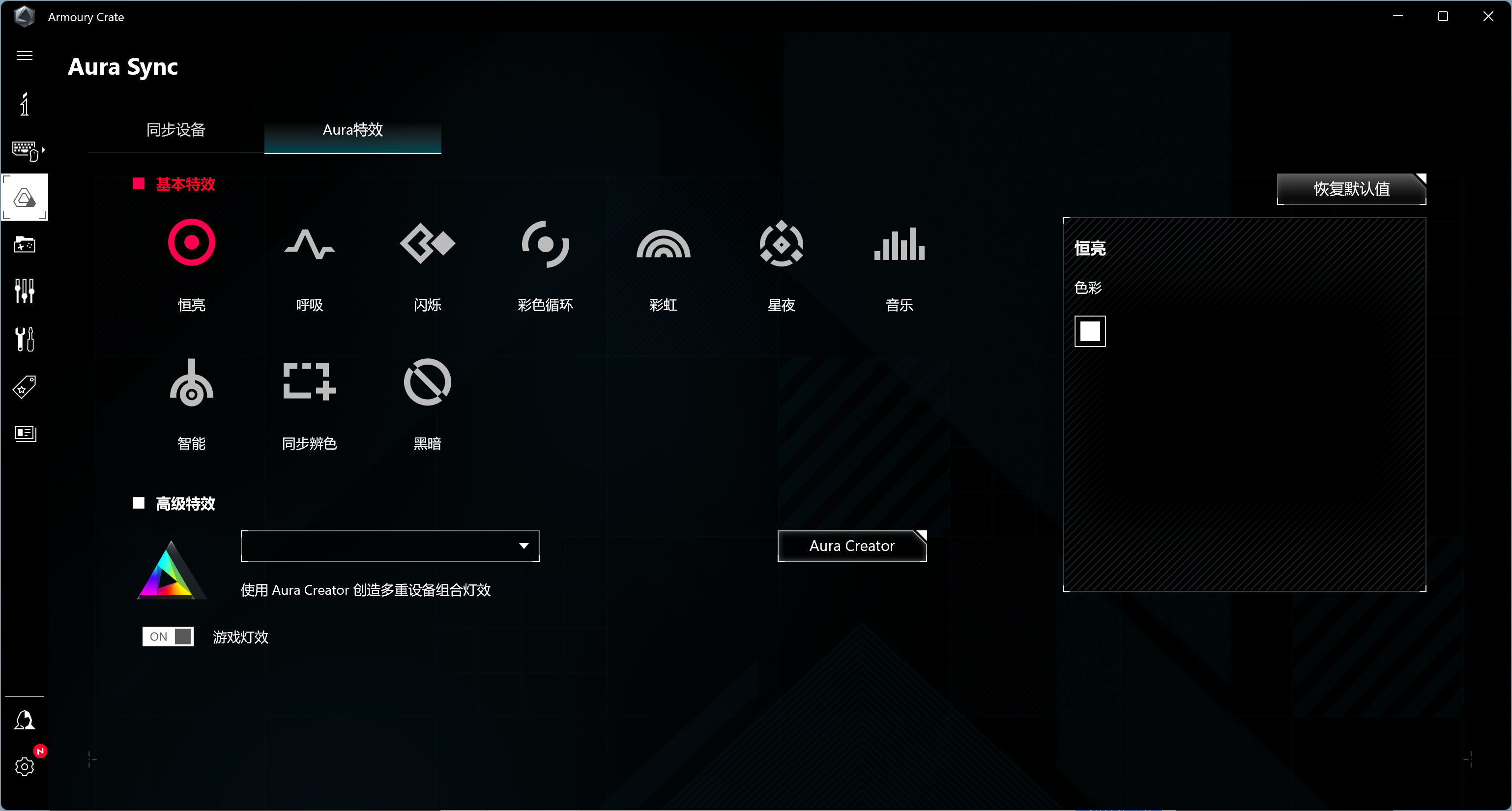The width and height of the screenshot is (1512, 811).
Task: Click the Armoury Crate title logo
Action: [24, 16]
